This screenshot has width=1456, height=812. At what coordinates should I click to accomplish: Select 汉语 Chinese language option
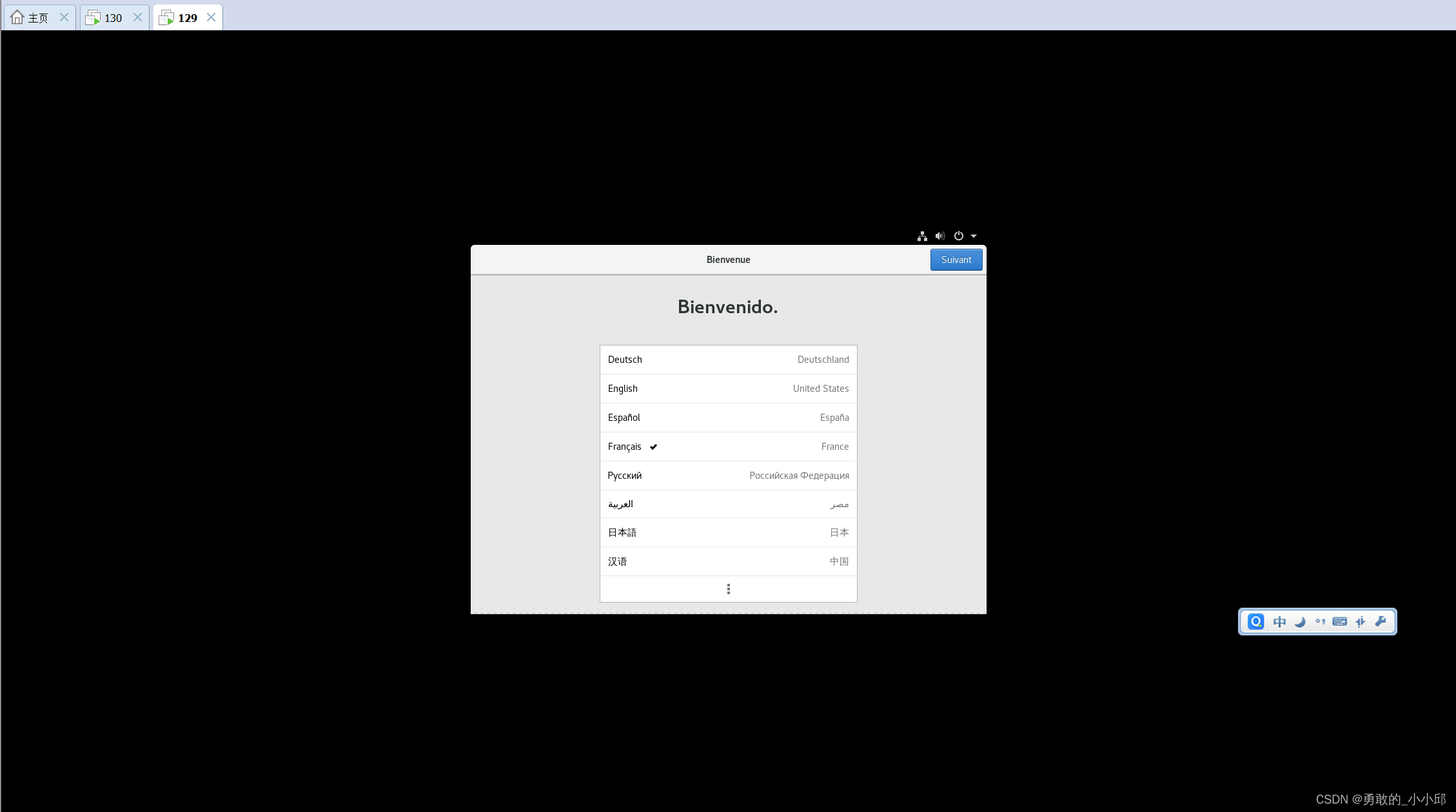click(728, 561)
